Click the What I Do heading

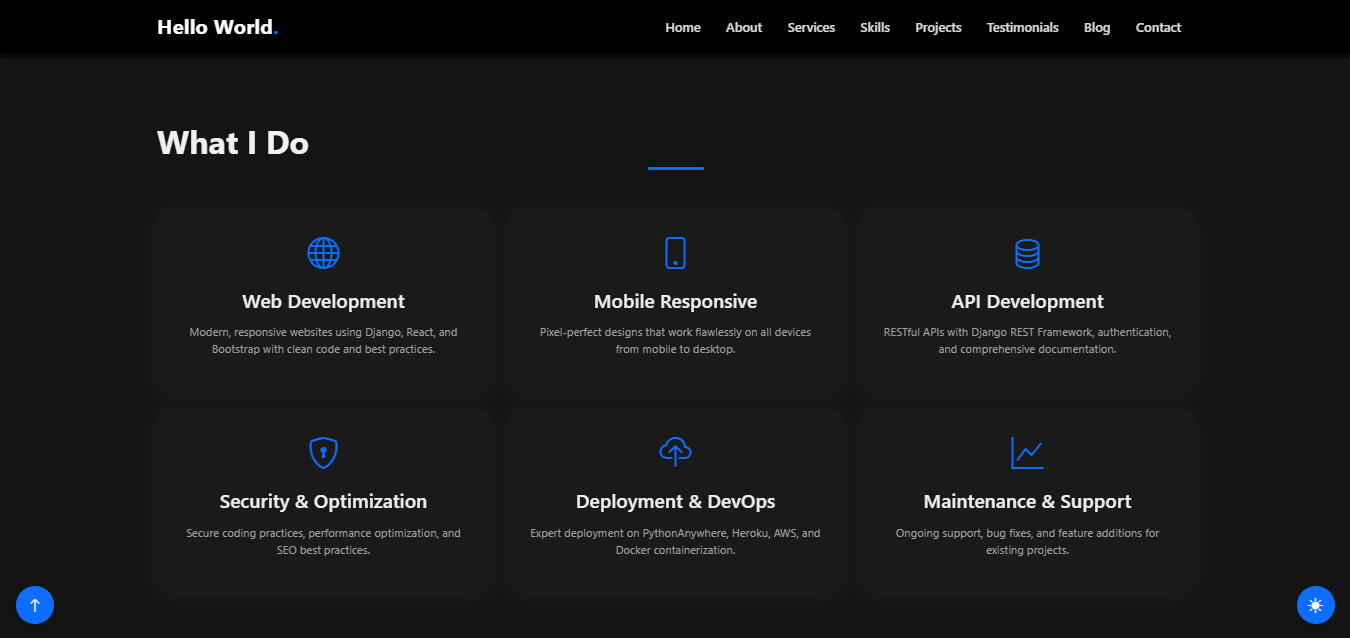(233, 143)
